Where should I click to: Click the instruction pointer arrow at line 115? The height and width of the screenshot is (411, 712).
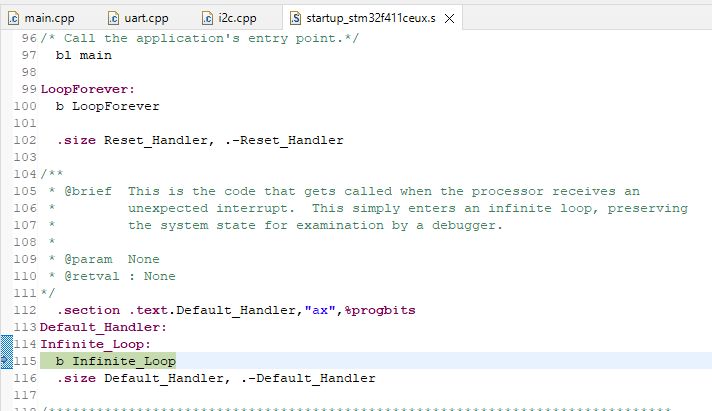point(5,361)
